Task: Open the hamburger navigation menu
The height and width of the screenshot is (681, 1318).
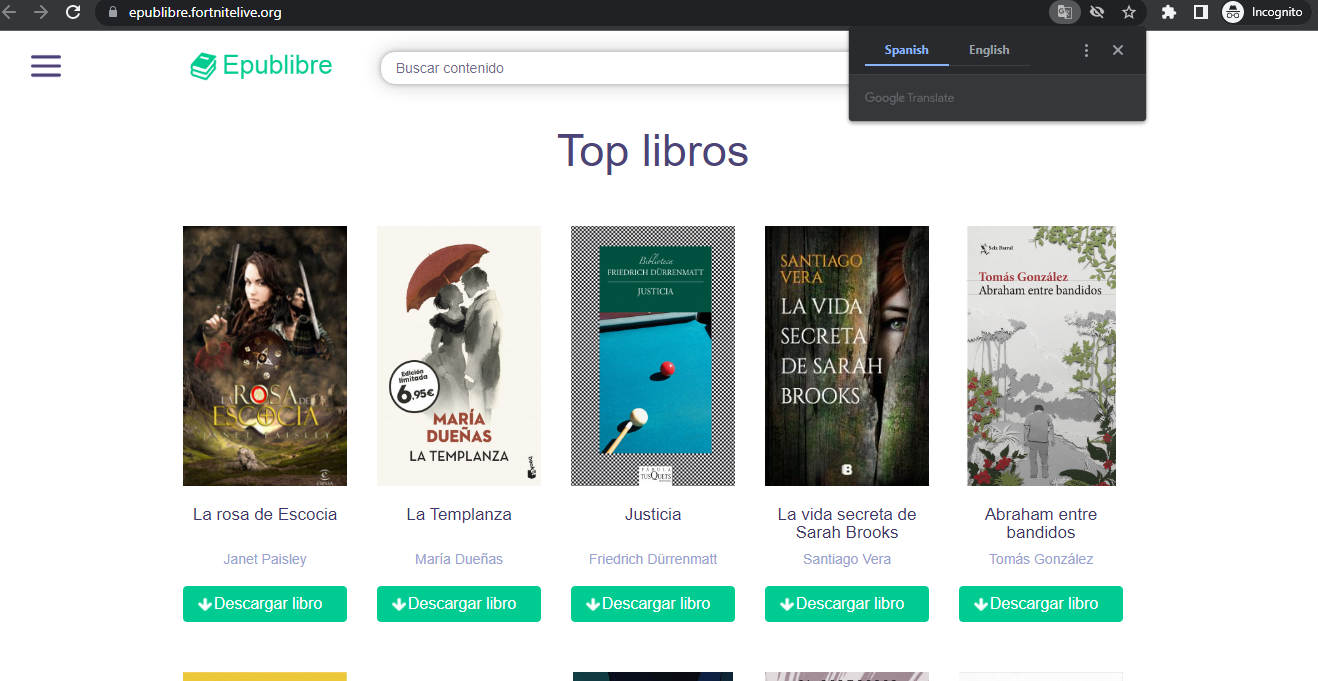Action: [46, 67]
